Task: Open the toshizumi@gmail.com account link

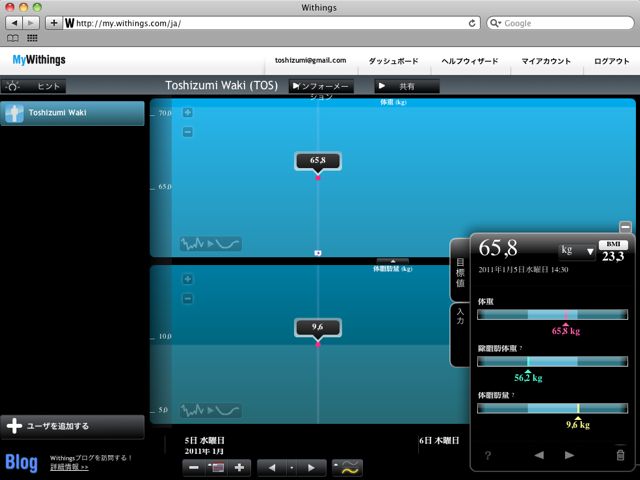Action: 310,60
